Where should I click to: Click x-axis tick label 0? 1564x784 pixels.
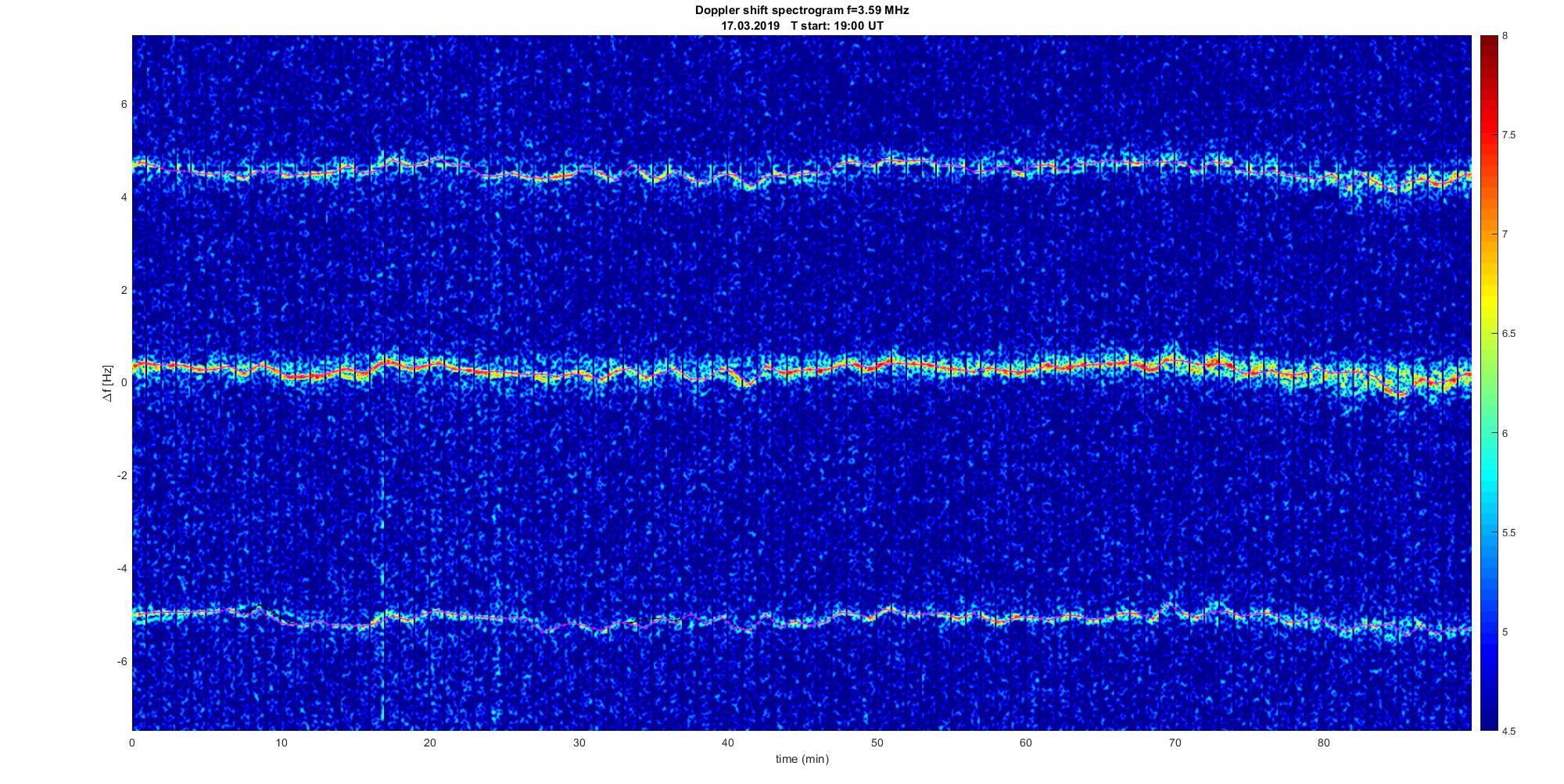click(132, 743)
